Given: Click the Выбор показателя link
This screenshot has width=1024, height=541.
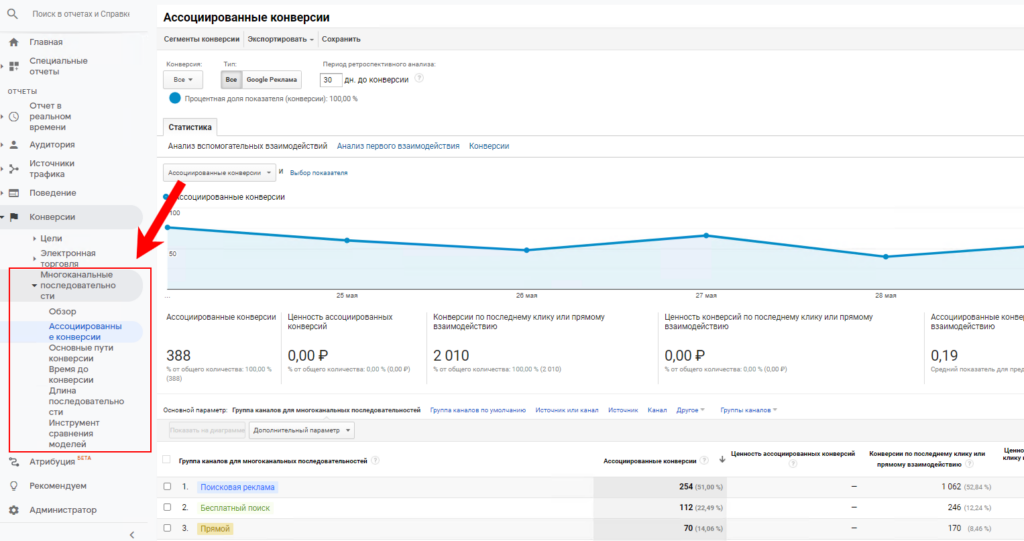Looking at the screenshot, I should pyautogui.click(x=318, y=172).
